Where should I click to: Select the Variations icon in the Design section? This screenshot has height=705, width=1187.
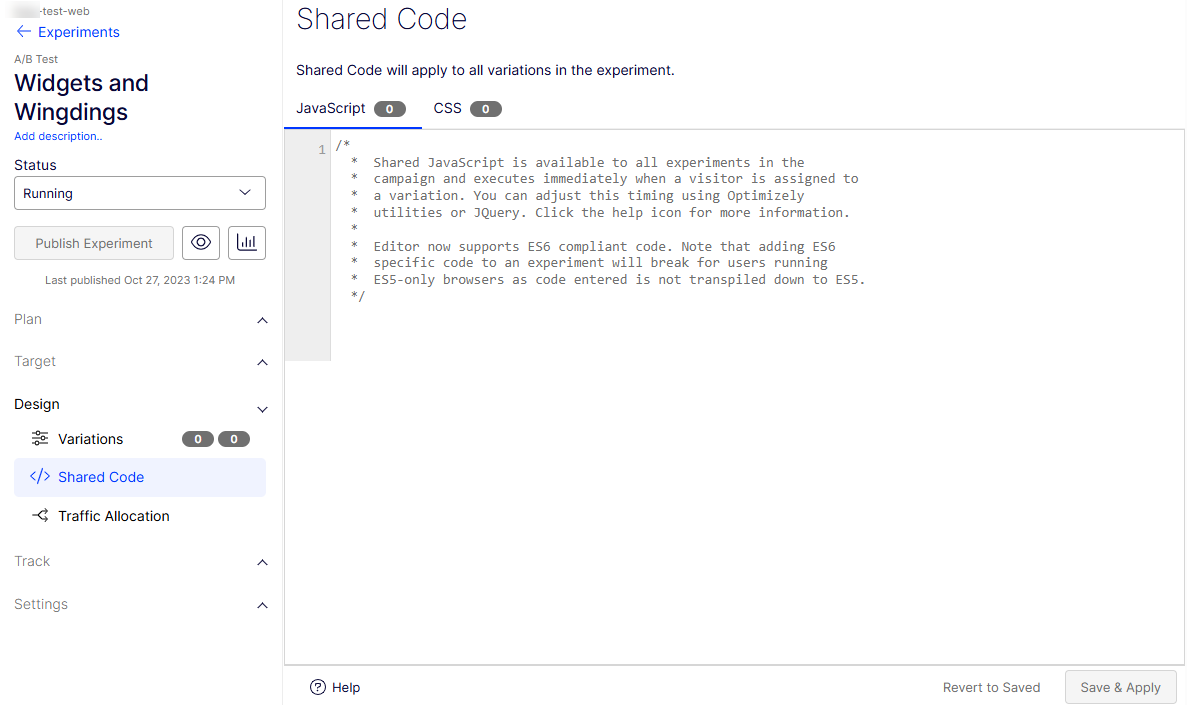(39, 438)
